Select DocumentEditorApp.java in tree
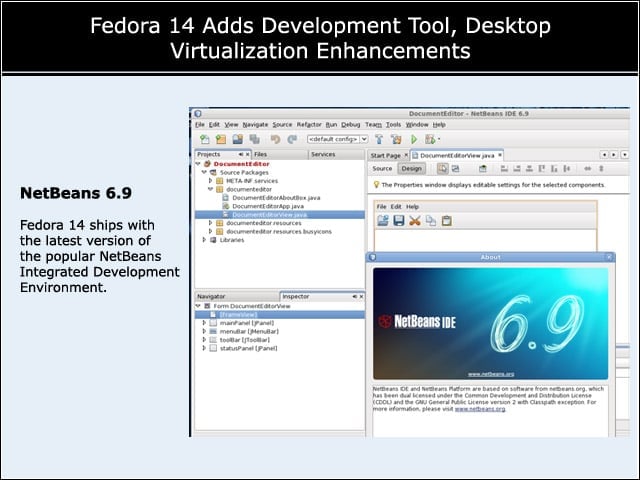The height and width of the screenshot is (480, 640). coord(268,206)
